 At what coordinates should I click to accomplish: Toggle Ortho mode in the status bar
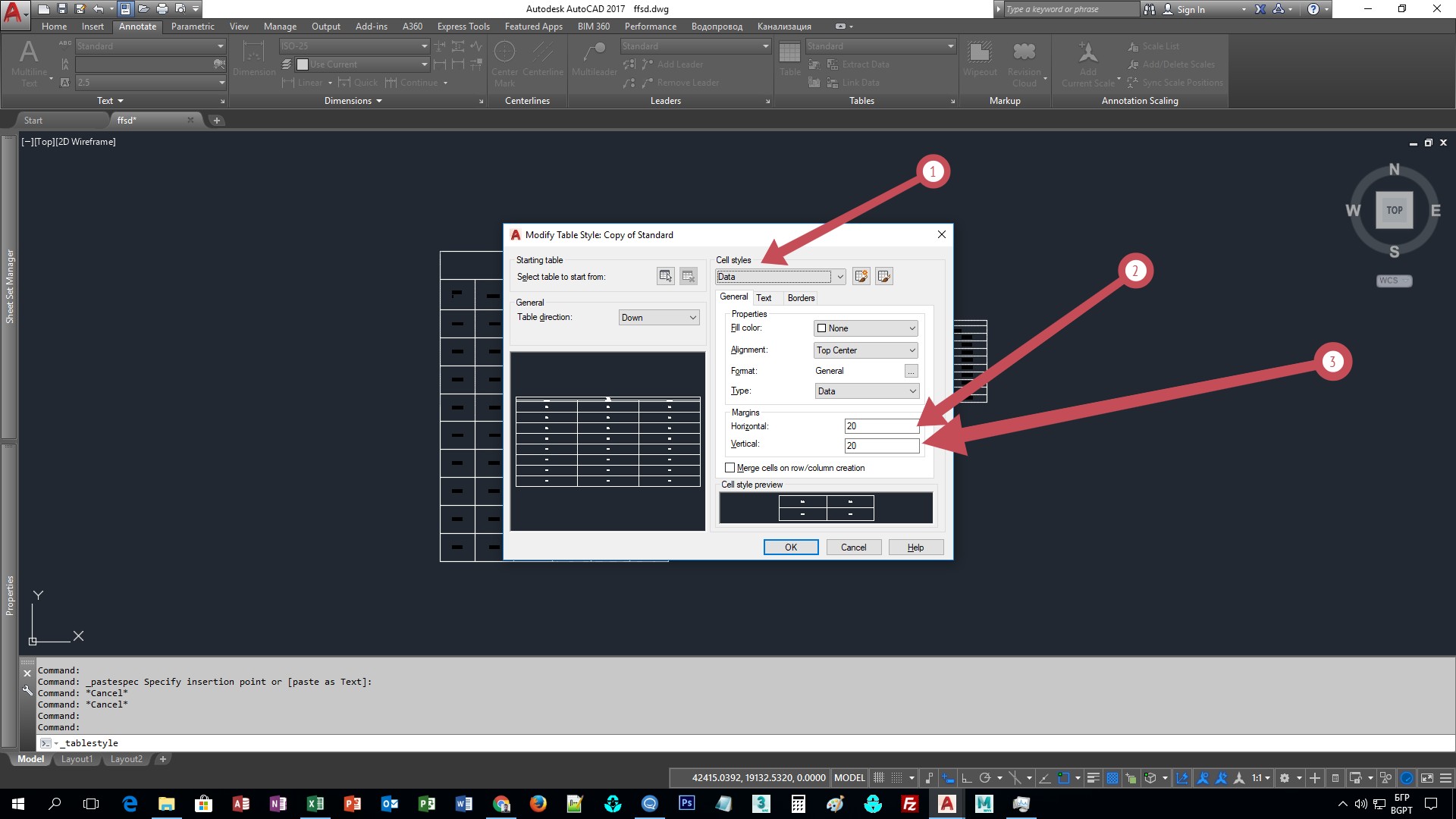point(966,778)
